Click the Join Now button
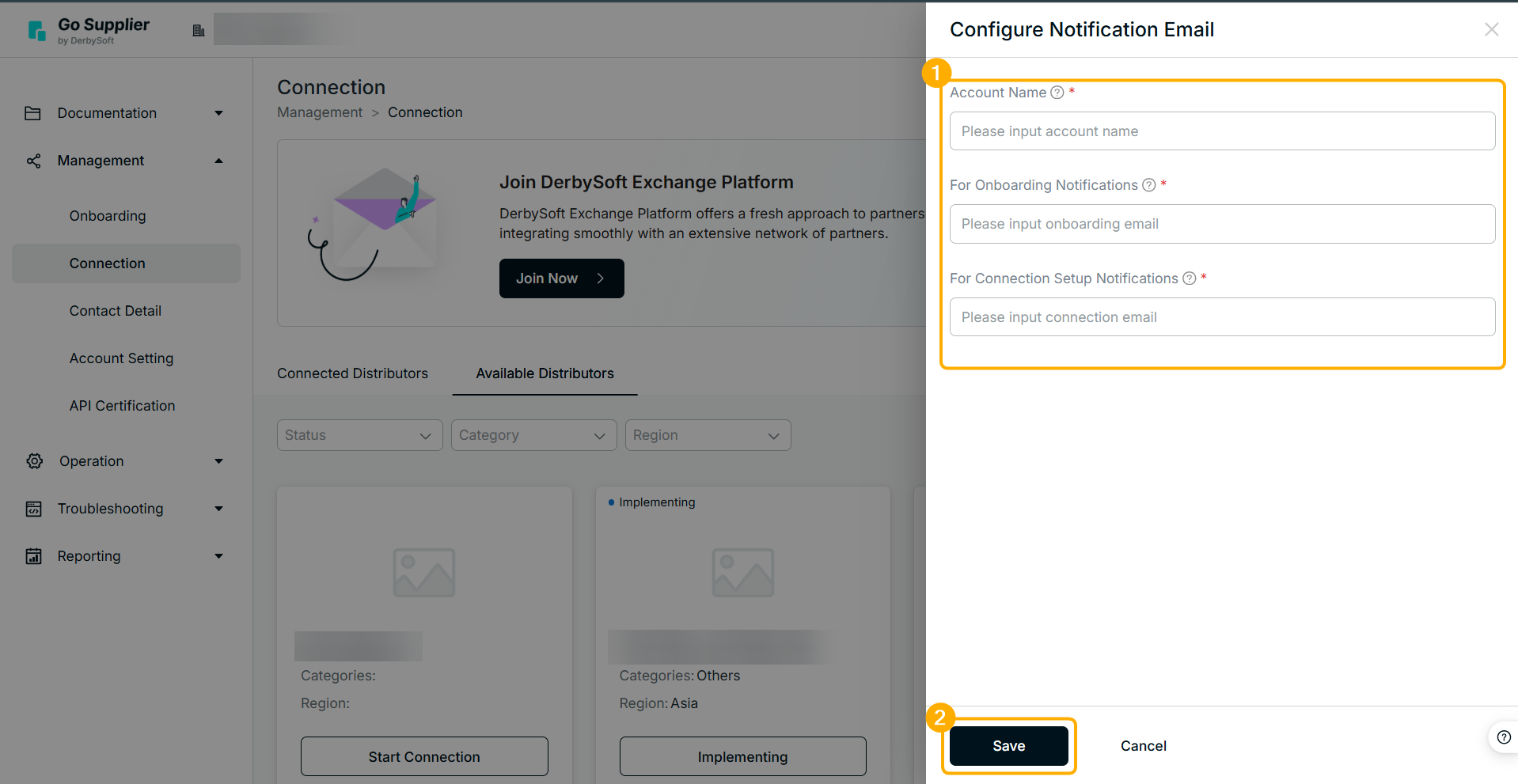Viewport: 1518px width, 784px height. tap(561, 278)
